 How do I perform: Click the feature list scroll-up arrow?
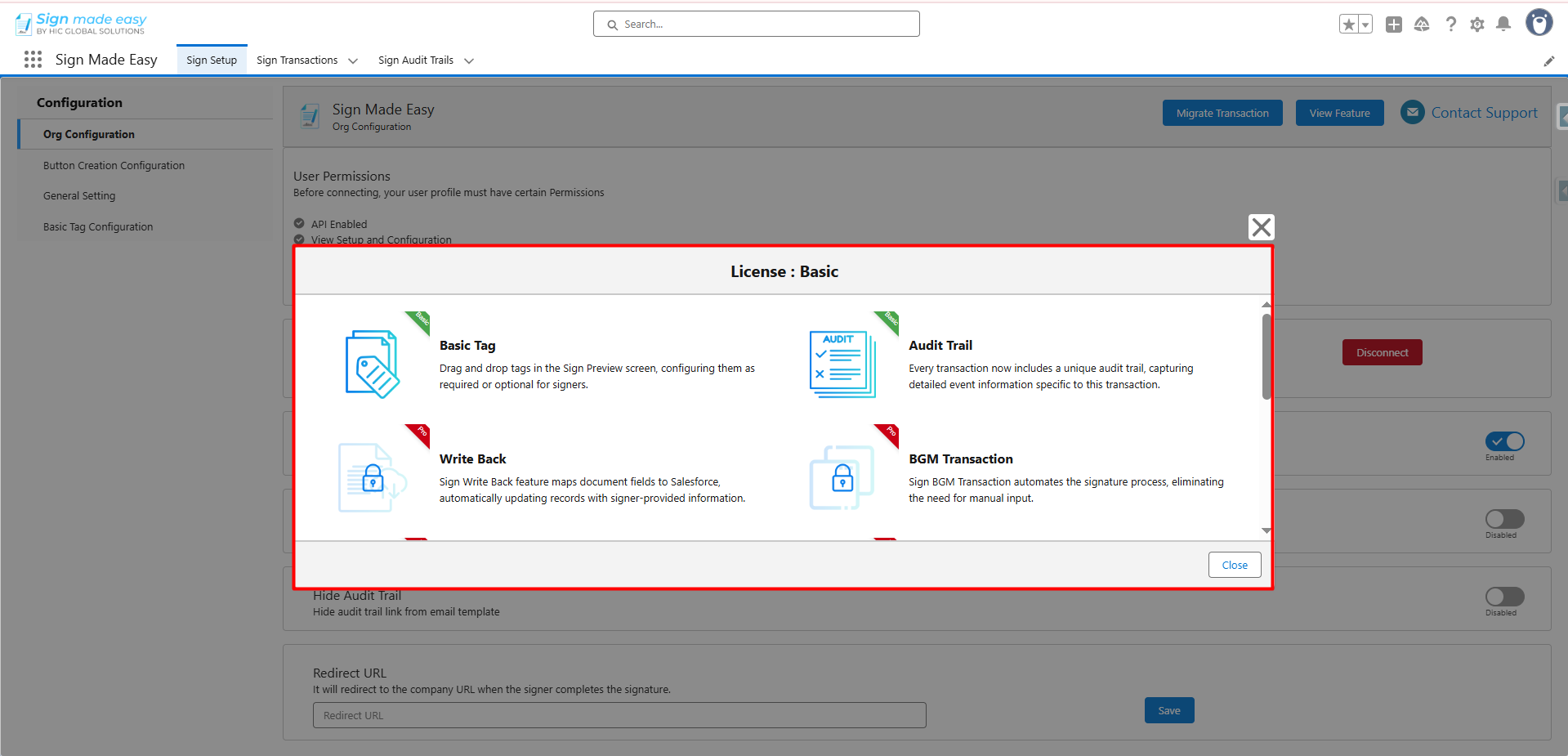[x=1266, y=305]
